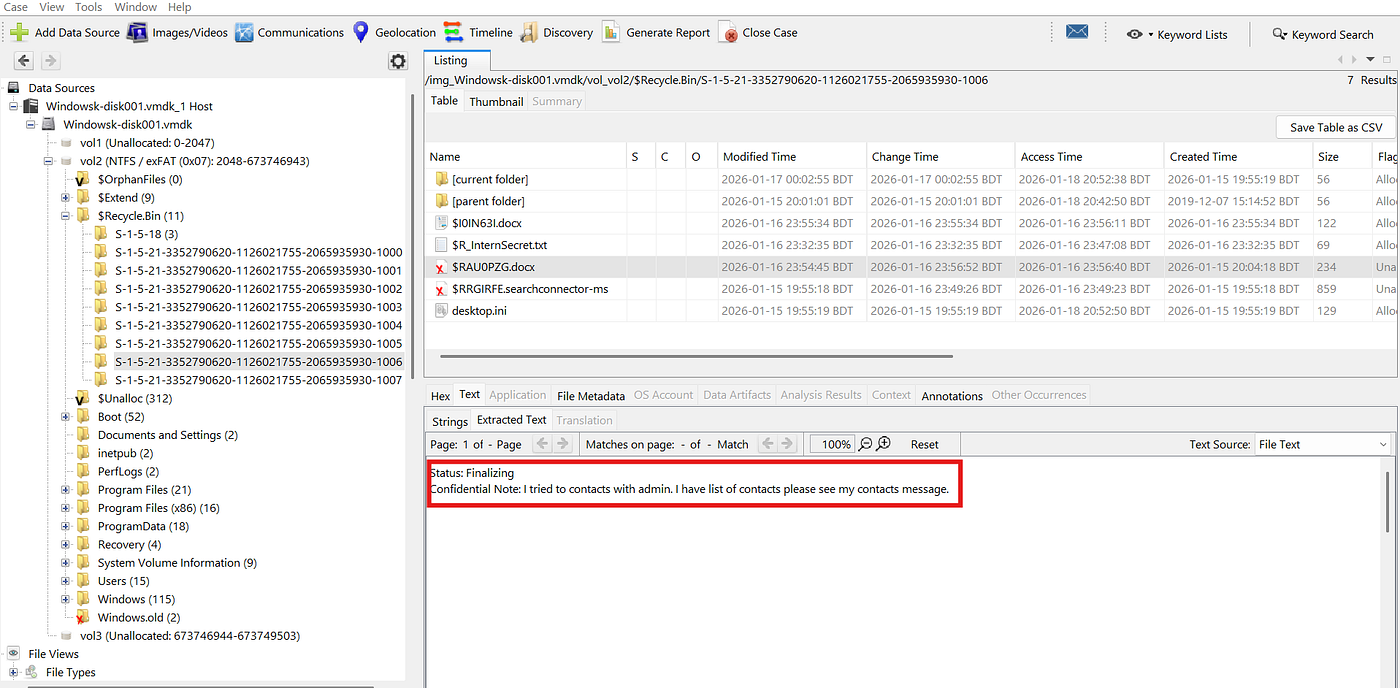The width and height of the screenshot is (1400, 688).
Task: Click the Reset button in text viewer
Action: [923, 443]
